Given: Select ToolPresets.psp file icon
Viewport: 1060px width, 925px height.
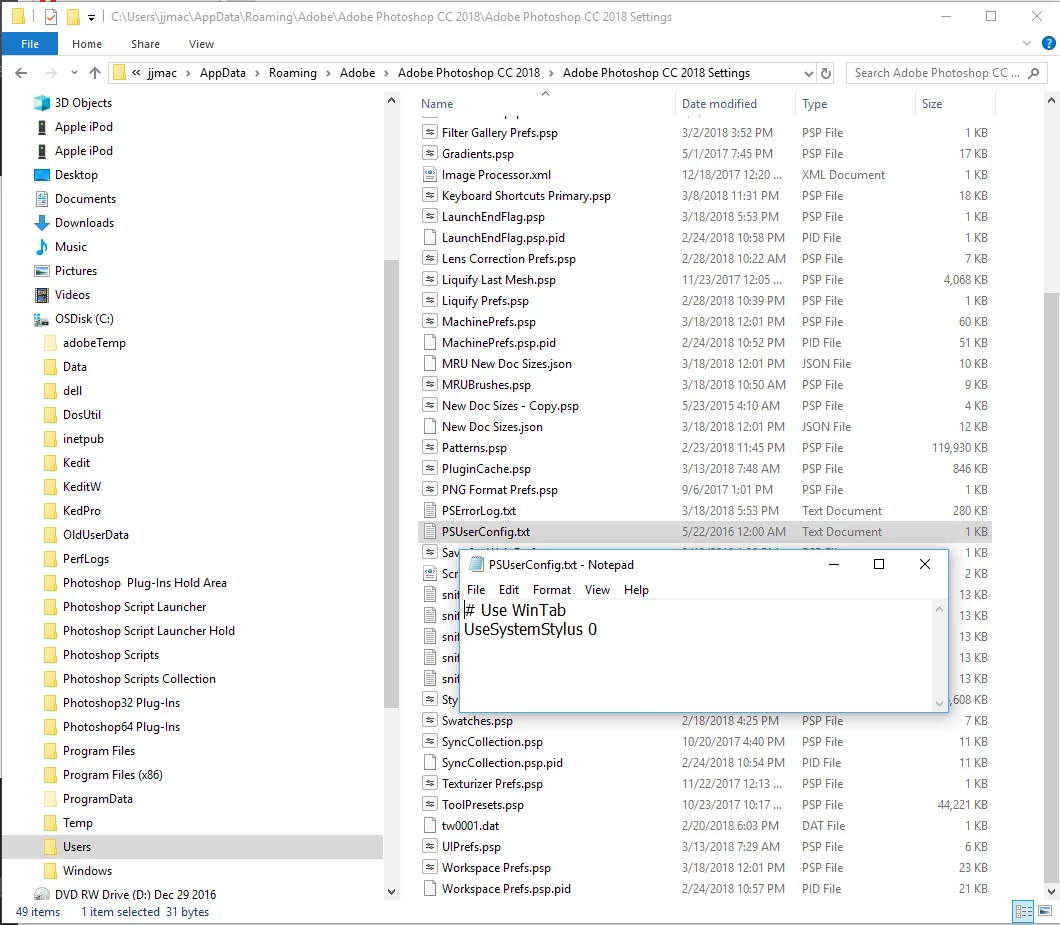Looking at the screenshot, I should point(429,804).
